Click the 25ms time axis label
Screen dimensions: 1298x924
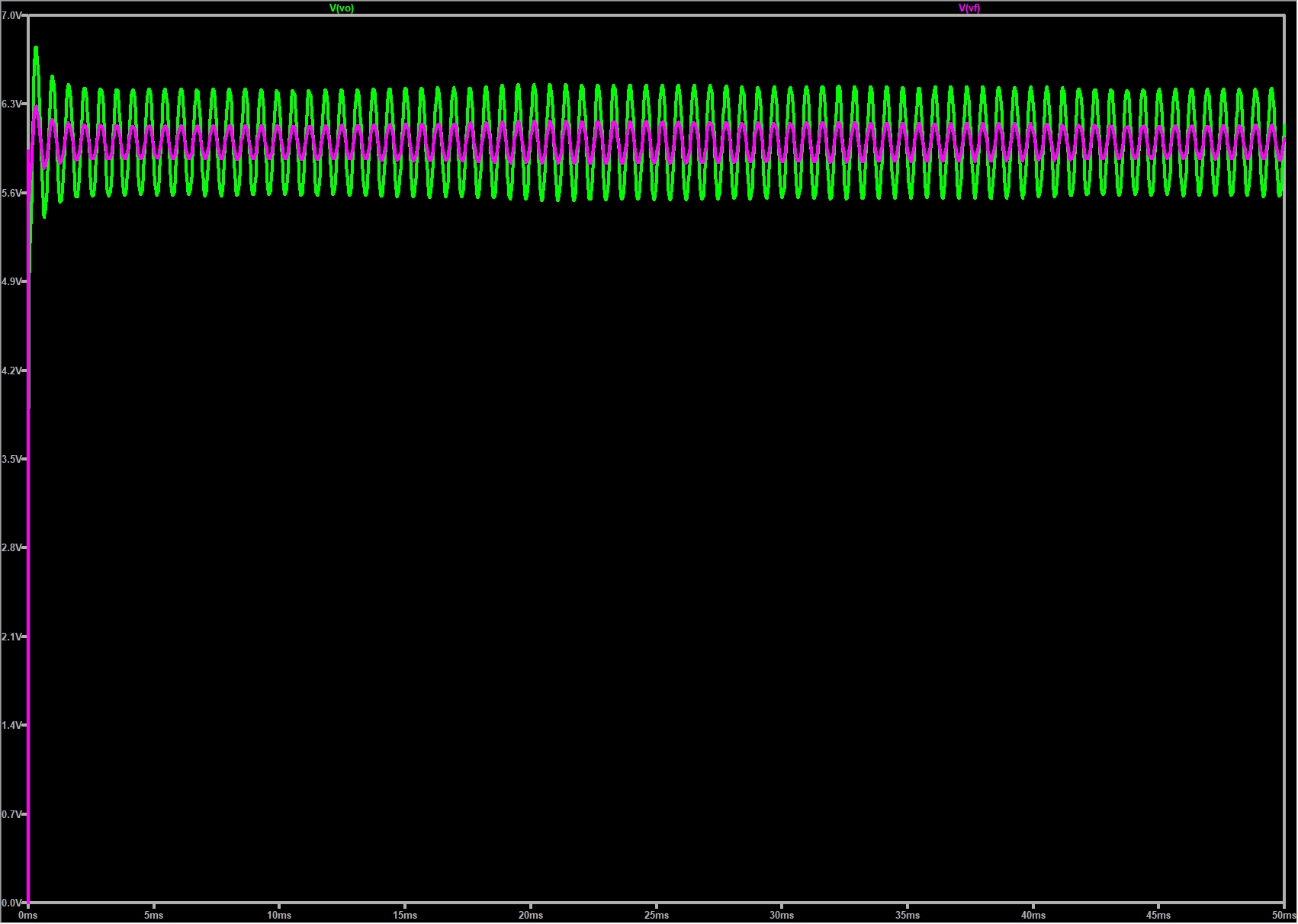click(657, 915)
